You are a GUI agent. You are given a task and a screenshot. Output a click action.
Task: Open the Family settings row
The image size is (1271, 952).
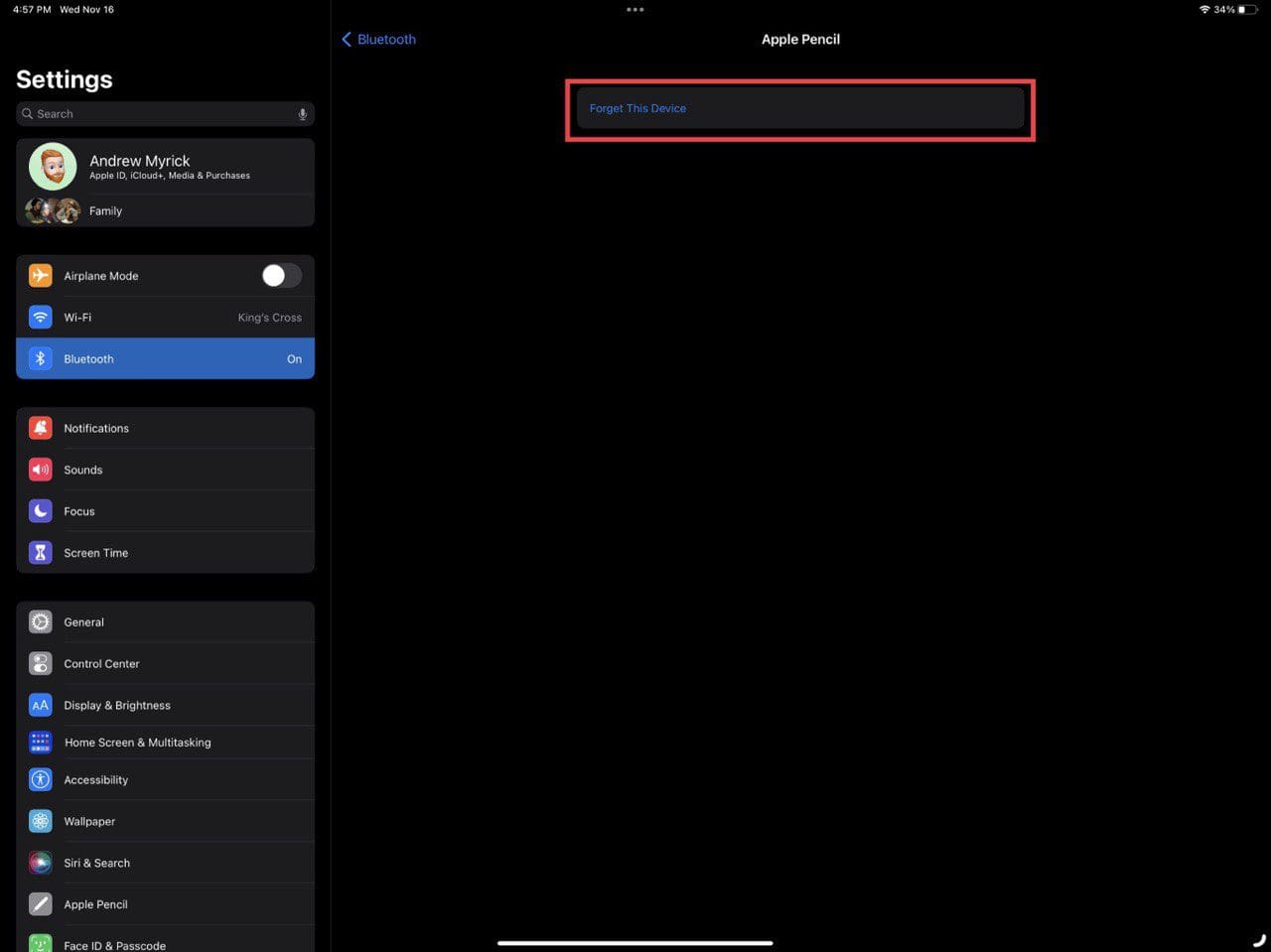(165, 210)
